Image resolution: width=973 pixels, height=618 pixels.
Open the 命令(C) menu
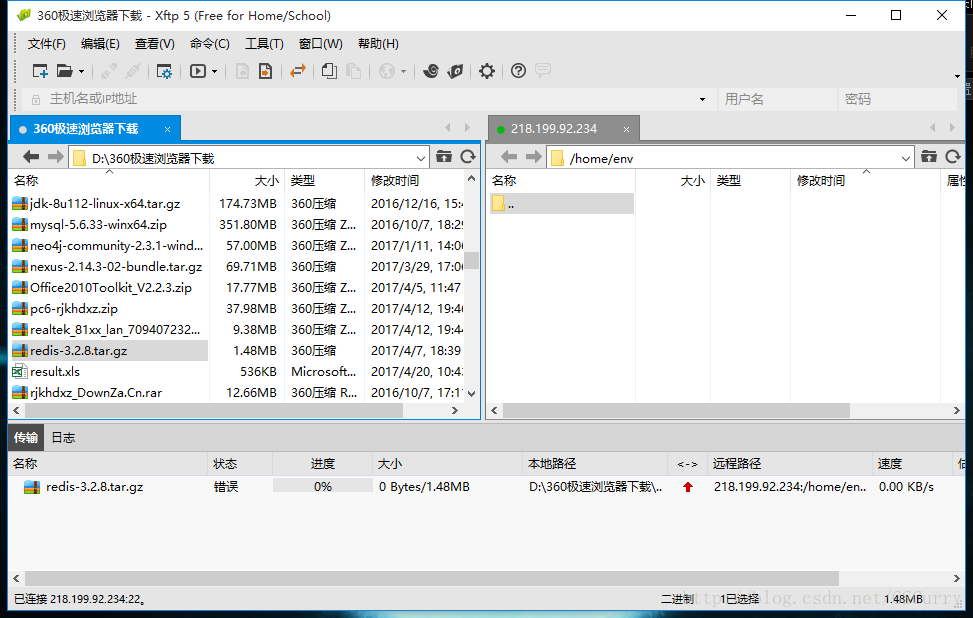point(210,44)
